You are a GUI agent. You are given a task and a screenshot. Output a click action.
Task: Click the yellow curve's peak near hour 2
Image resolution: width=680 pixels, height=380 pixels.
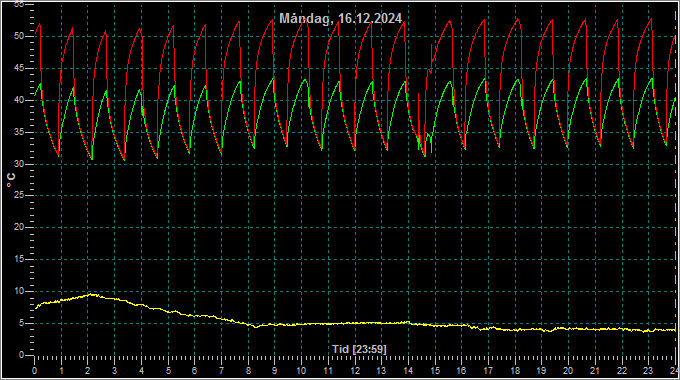click(x=91, y=295)
